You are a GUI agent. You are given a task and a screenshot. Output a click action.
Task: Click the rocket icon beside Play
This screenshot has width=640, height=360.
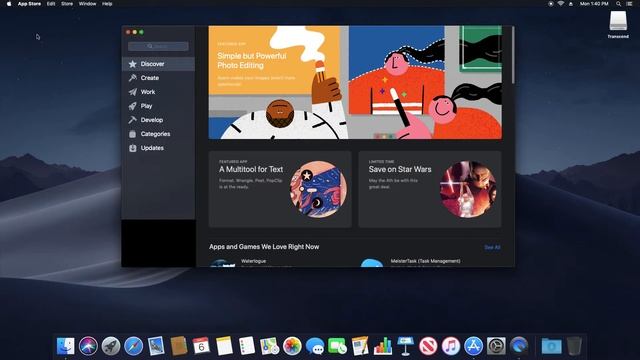pos(132,106)
